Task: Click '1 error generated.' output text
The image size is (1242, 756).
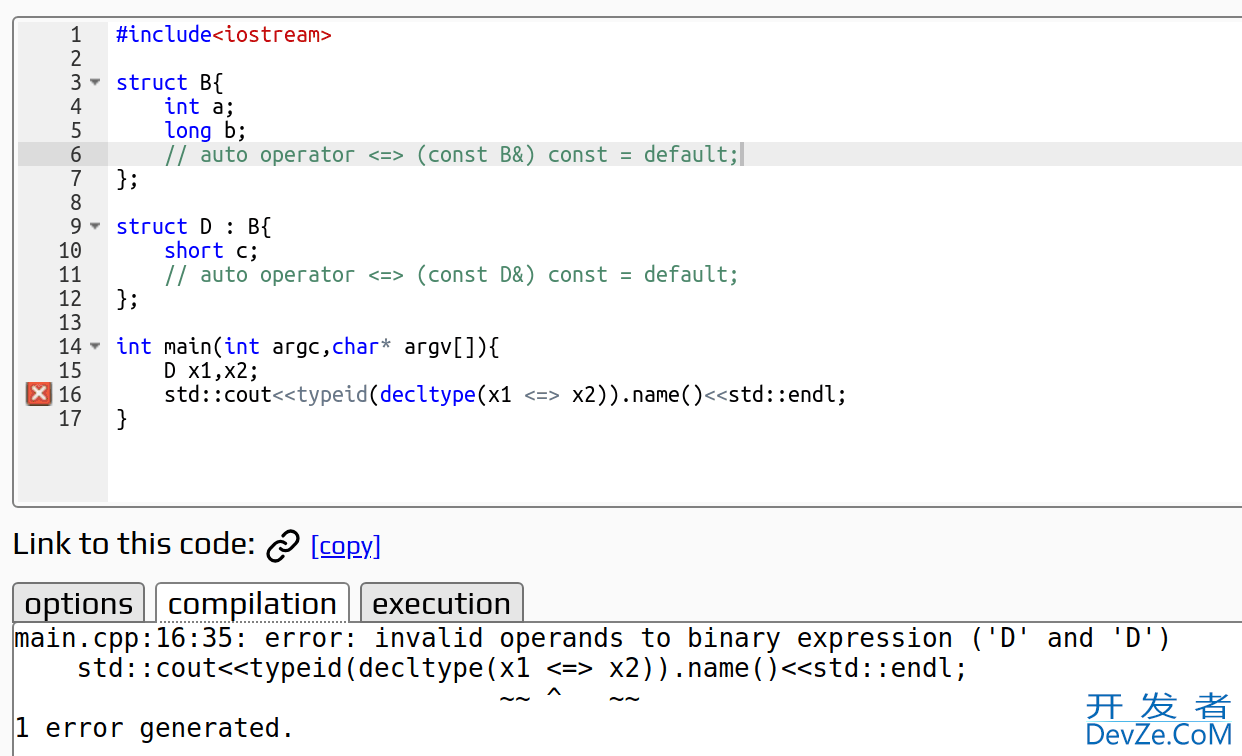Action: pyautogui.click(x=154, y=728)
